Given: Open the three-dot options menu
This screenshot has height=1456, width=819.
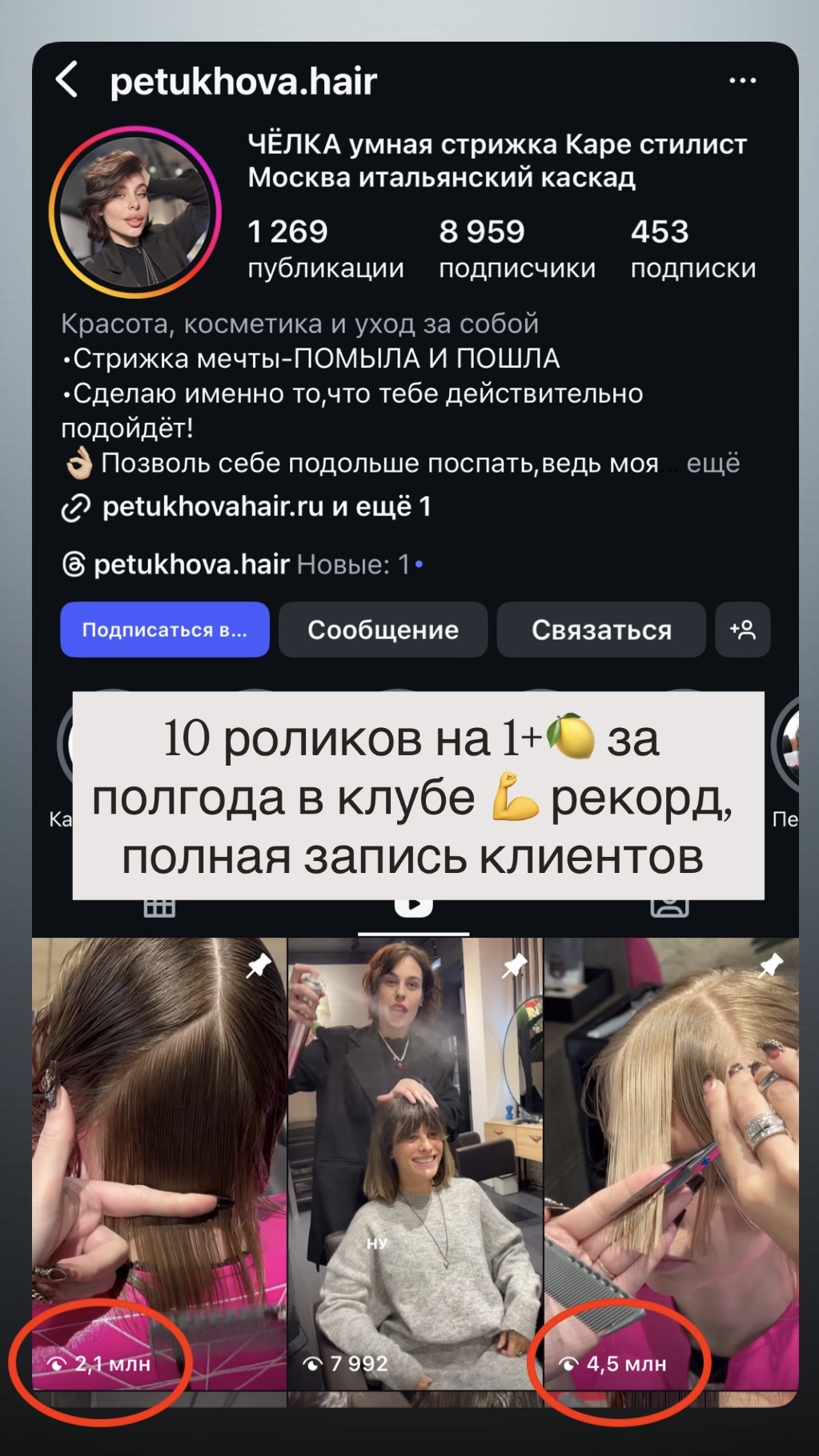Looking at the screenshot, I should pyautogui.click(x=742, y=80).
